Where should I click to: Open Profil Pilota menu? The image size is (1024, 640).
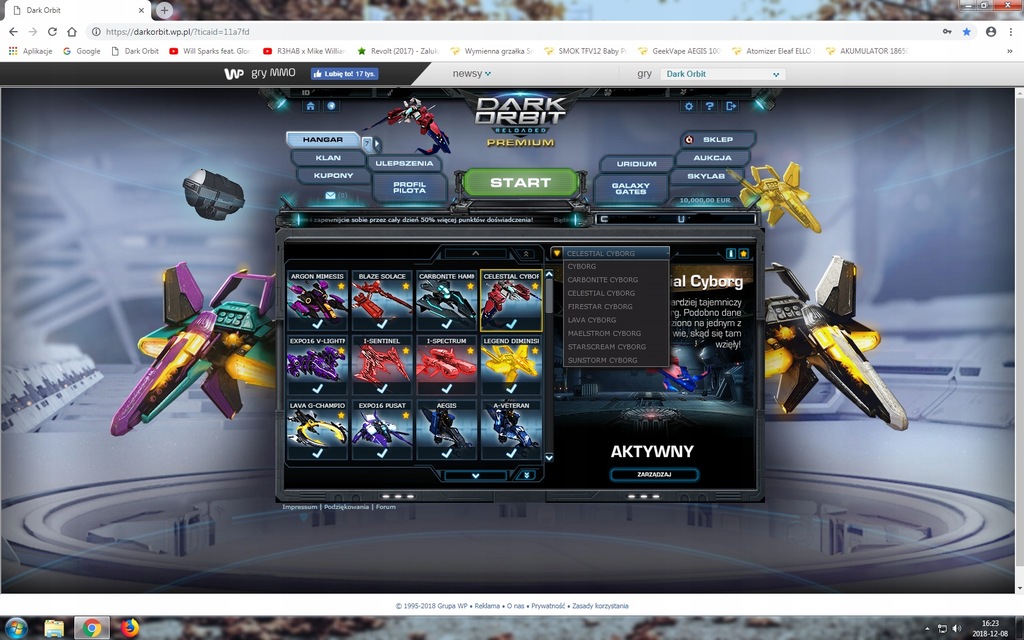pyautogui.click(x=409, y=187)
